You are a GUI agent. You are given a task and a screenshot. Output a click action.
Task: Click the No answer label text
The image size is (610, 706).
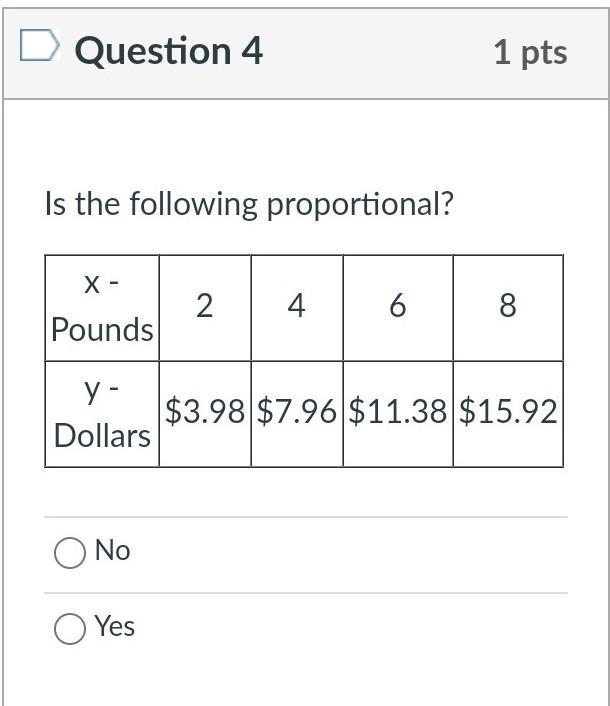tap(113, 550)
